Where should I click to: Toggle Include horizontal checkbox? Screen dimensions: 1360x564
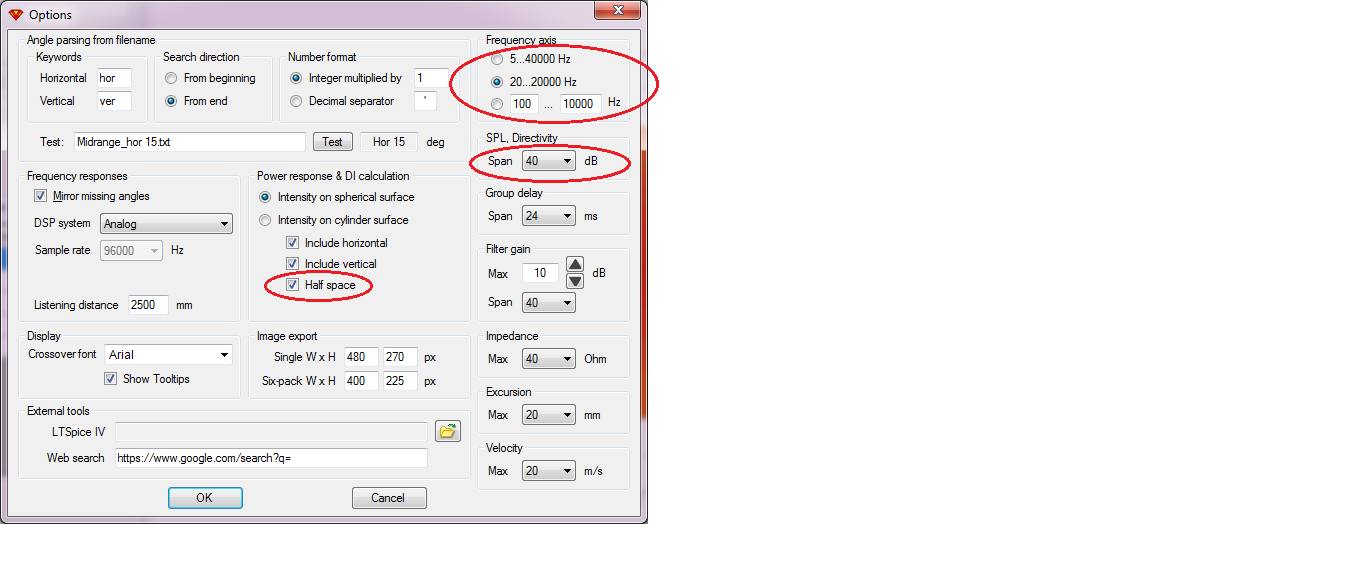(292, 243)
